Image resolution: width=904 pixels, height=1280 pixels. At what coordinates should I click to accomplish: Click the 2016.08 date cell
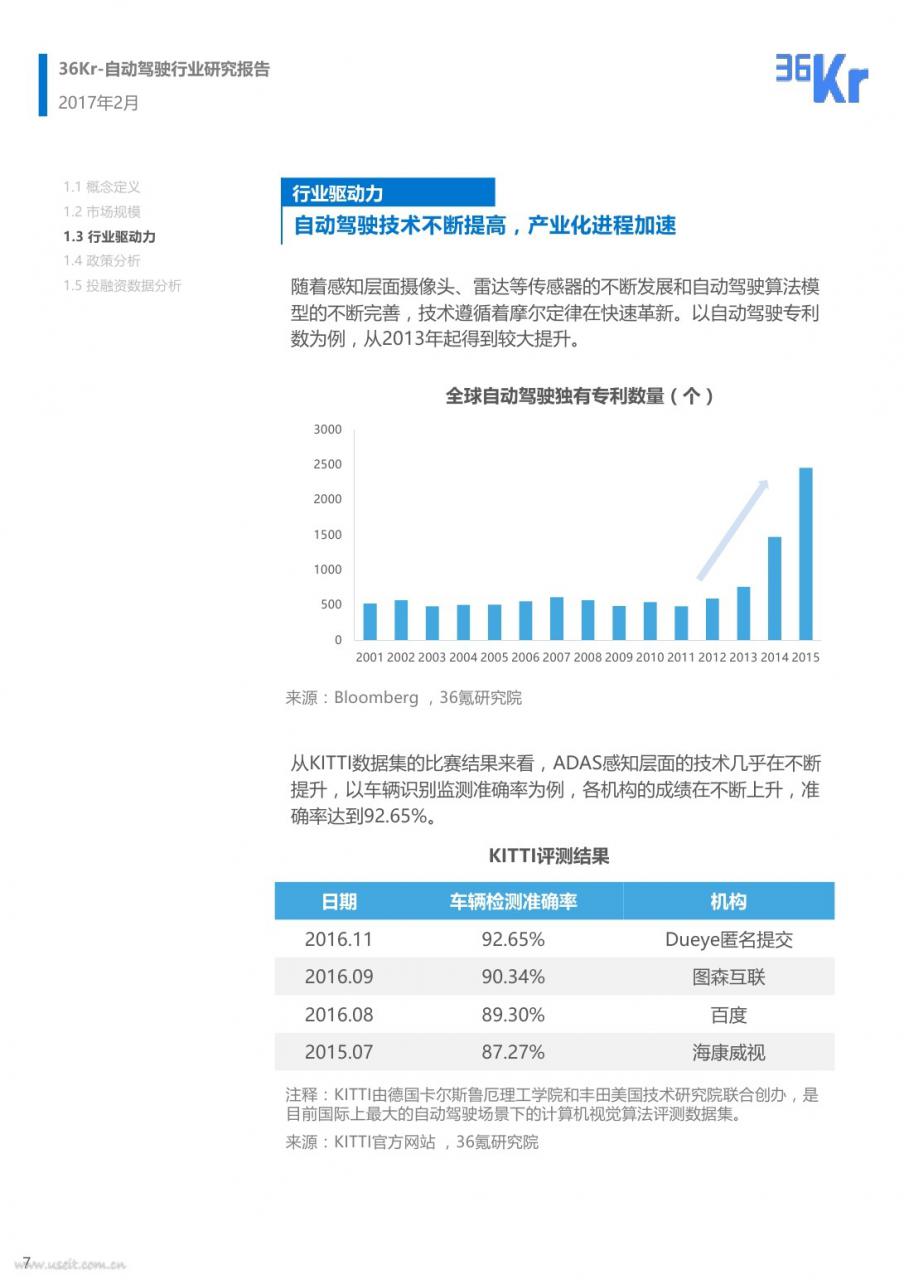pyautogui.click(x=339, y=1015)
